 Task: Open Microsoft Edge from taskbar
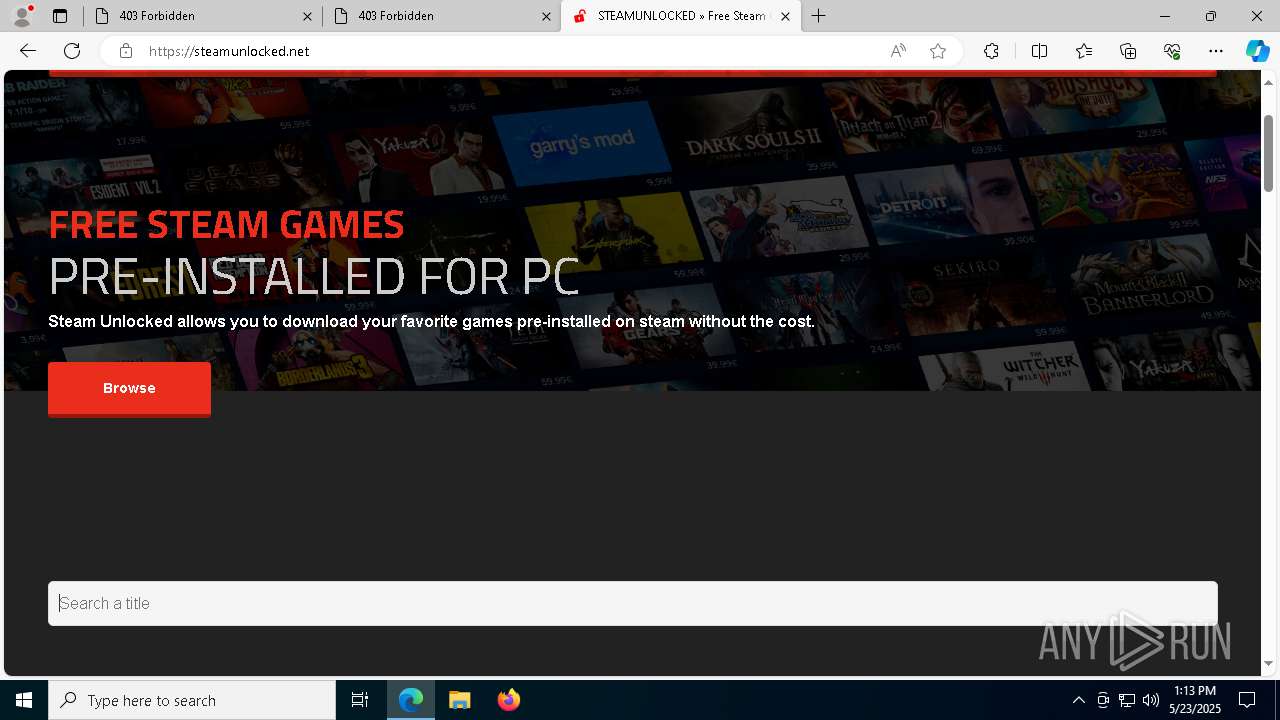click(411, 700)
